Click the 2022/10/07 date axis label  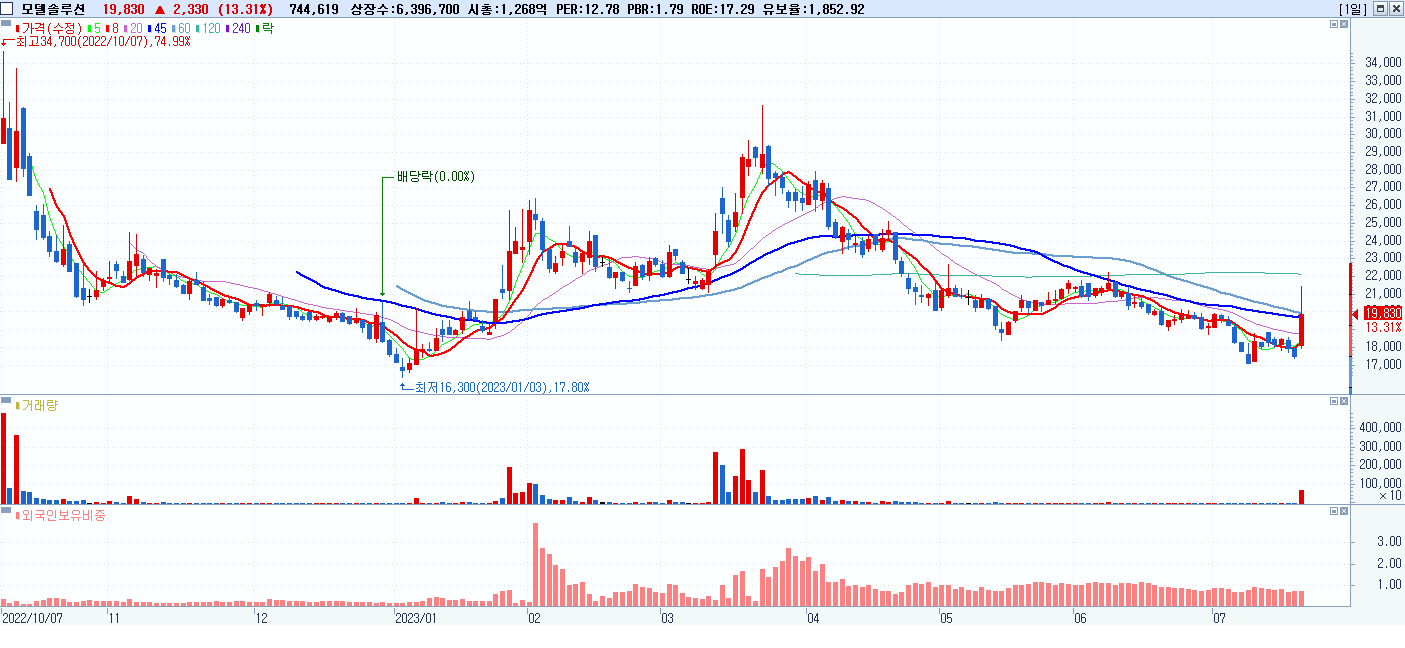(33, 619)
